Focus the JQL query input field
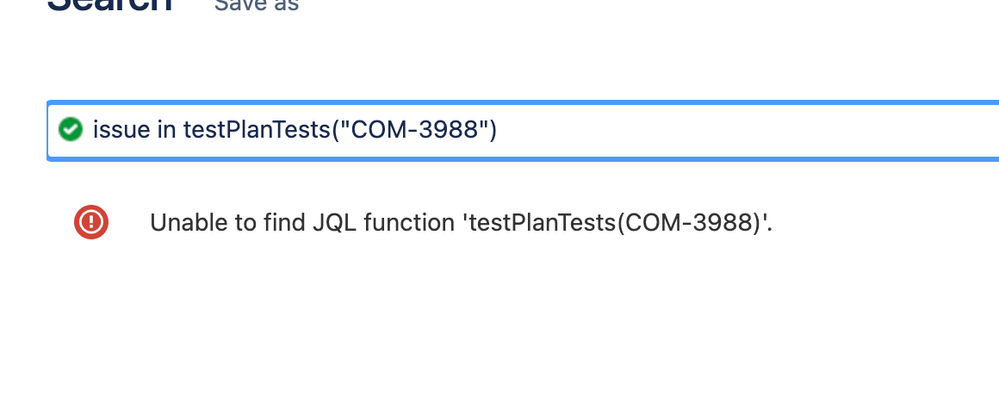 pos(523,131)
